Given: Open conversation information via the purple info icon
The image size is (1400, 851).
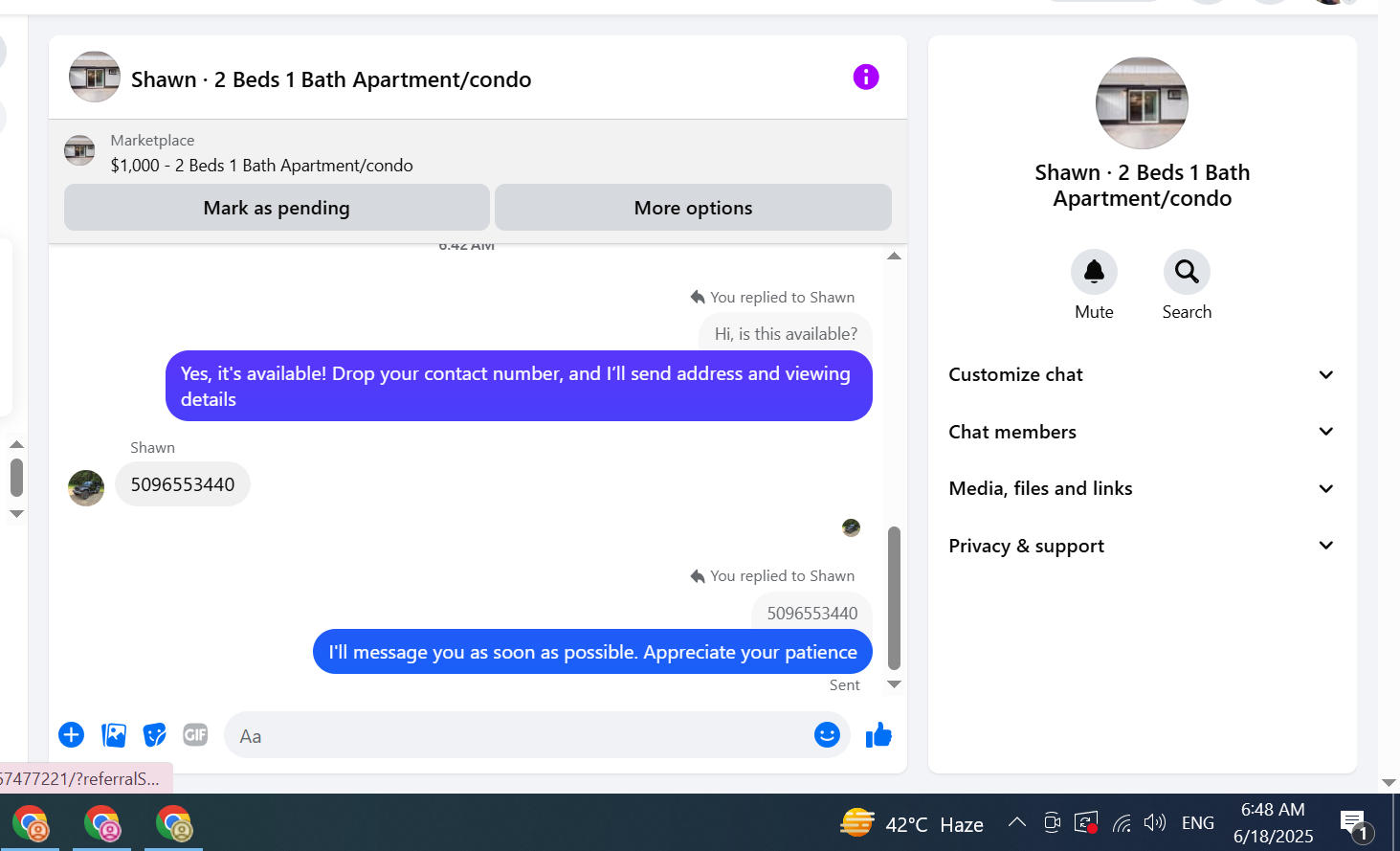Looking at the screenshot, I should point(866,77).
